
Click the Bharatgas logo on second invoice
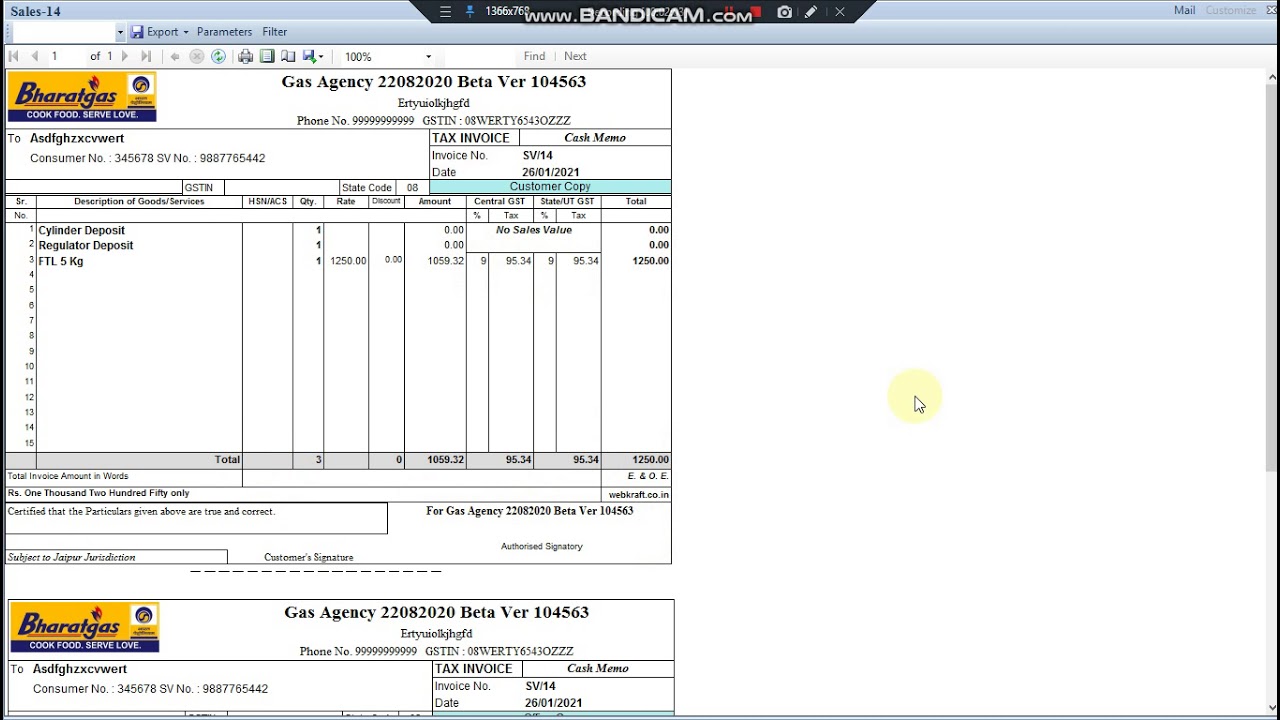point(85,628)
